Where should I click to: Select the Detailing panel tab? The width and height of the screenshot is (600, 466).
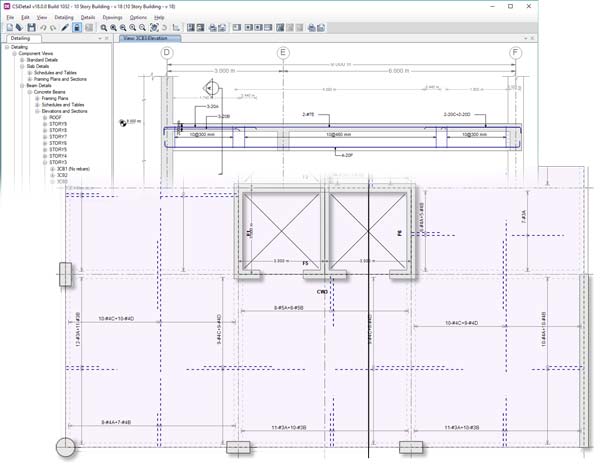point(20,38)
